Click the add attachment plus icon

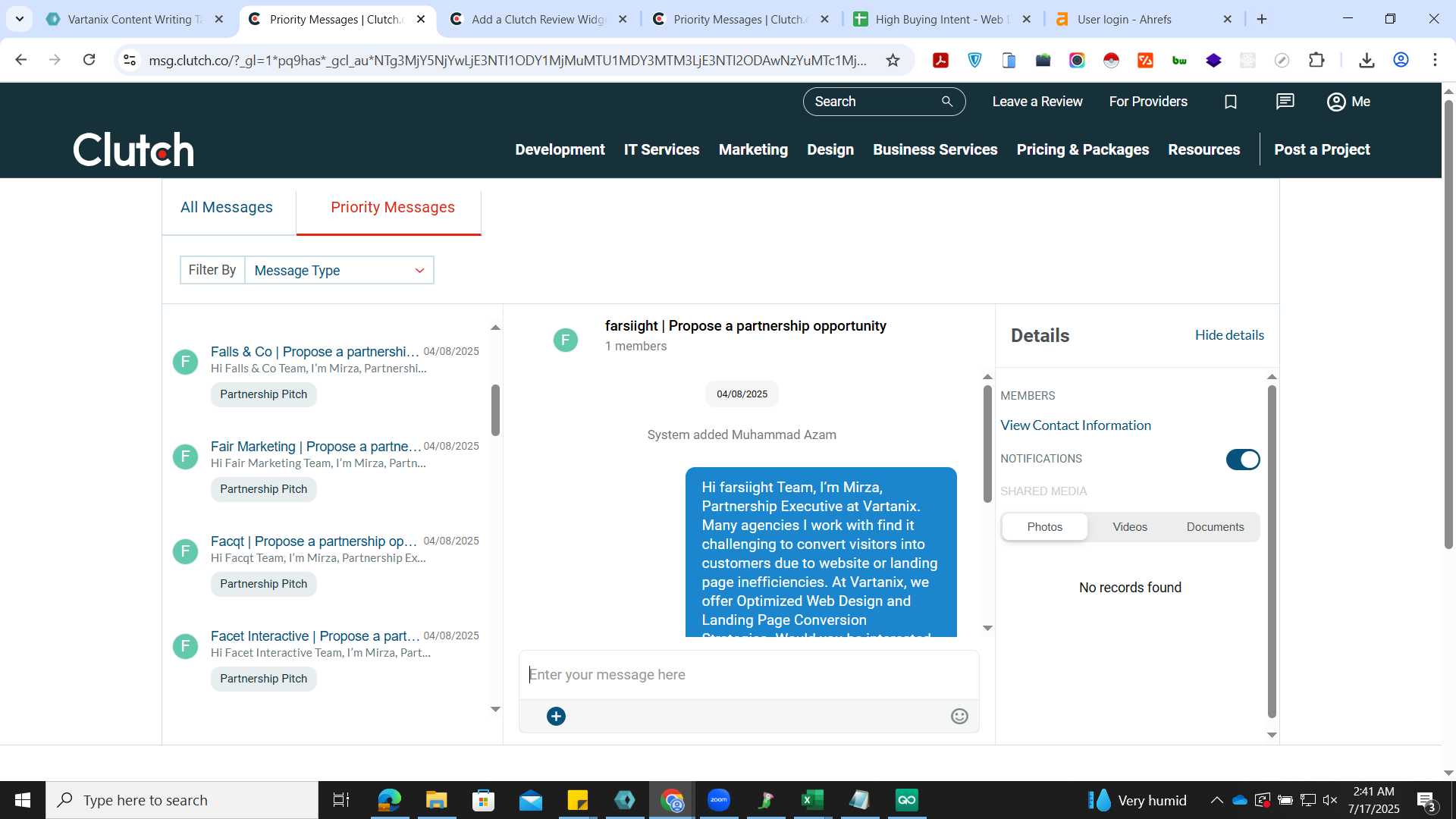[x=556, y=716]
